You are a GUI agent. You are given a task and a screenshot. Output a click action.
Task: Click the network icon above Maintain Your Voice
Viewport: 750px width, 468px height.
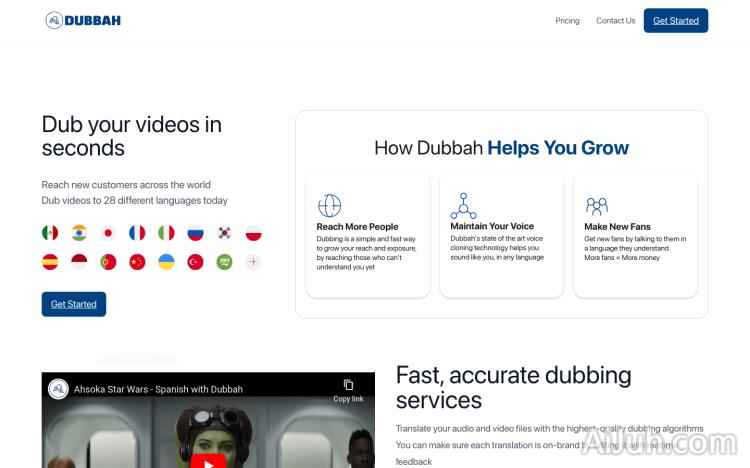pyautogui.click(x=463, y=206)
